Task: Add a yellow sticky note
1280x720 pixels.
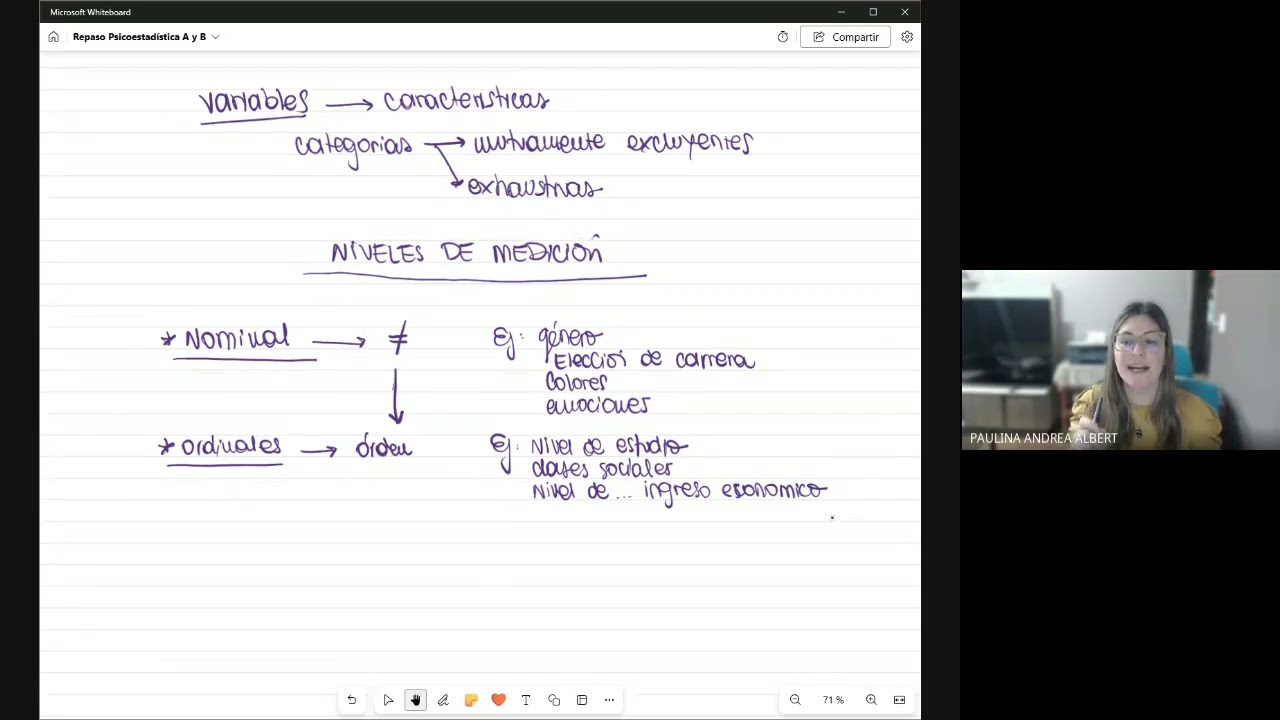Action: (x=471, y=700)
